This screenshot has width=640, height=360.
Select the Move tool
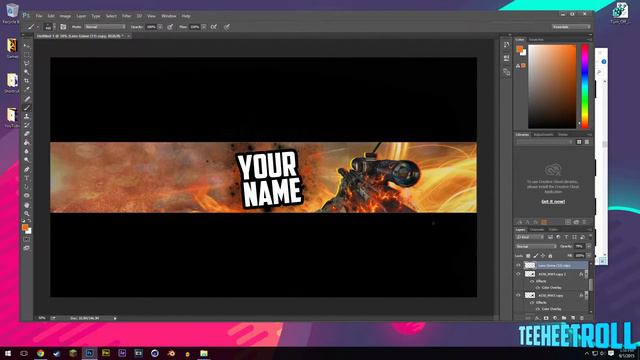27,46
